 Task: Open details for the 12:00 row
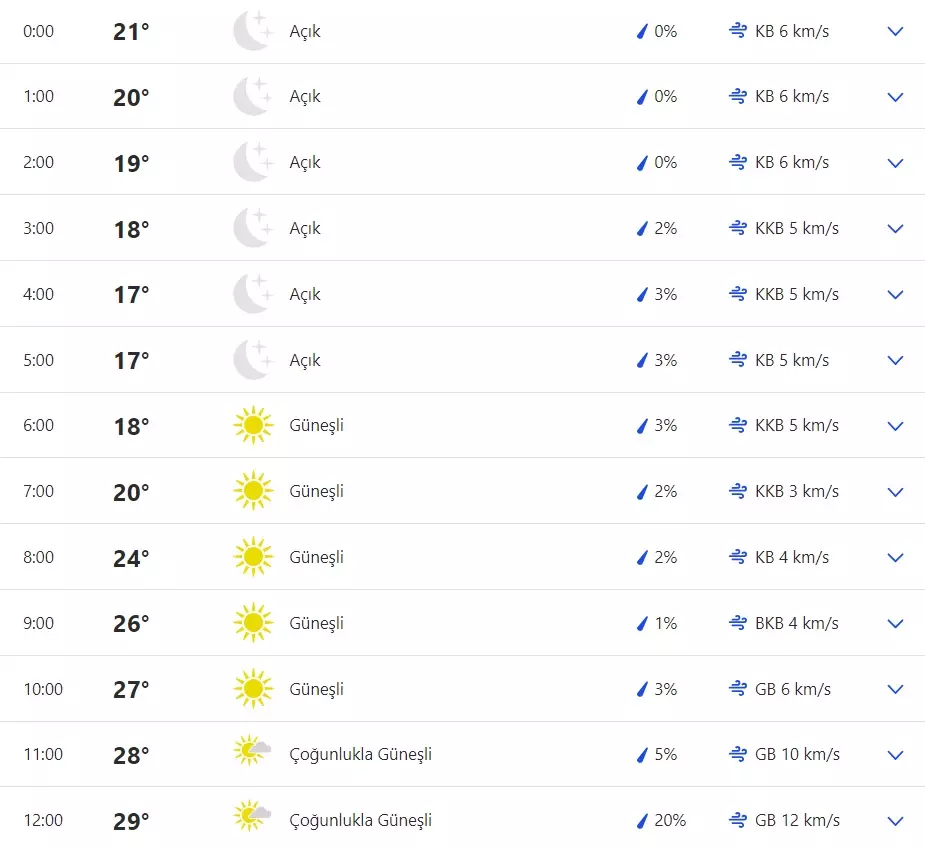coord(895,821)
